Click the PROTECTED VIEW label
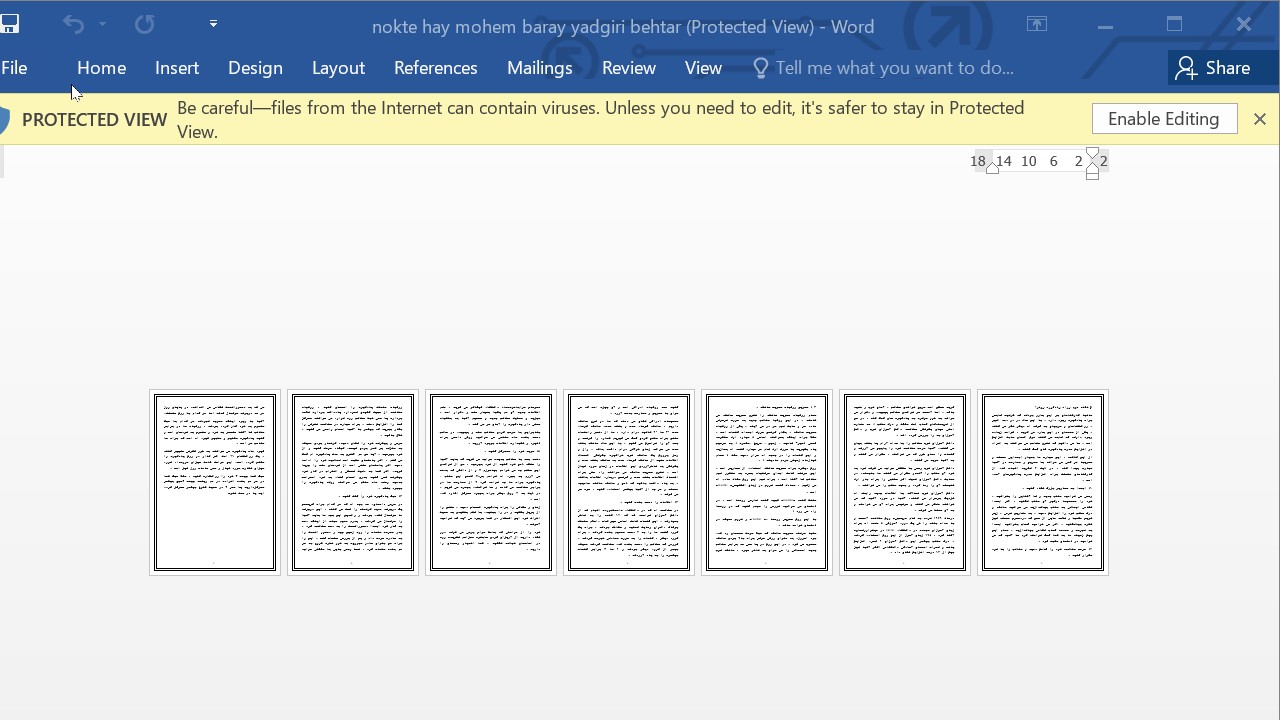1280x720 pixels. point(94,120)
